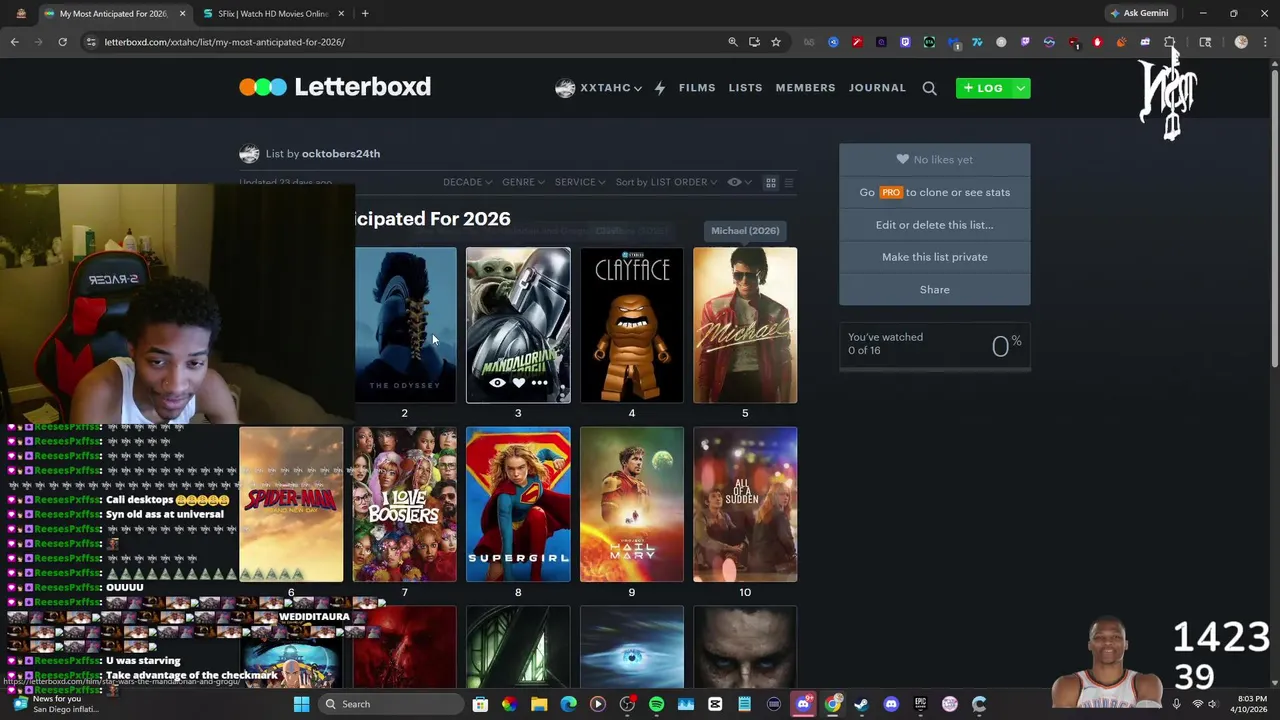Open the XXTAHC profile dropdown menu
Viewport: 1280px width, 720px height.
pos(598,88)
